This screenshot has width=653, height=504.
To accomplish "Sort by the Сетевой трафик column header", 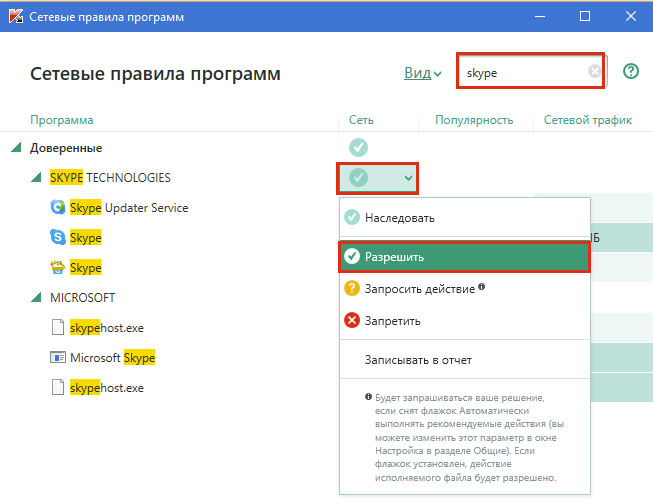I will pos(588,120).
